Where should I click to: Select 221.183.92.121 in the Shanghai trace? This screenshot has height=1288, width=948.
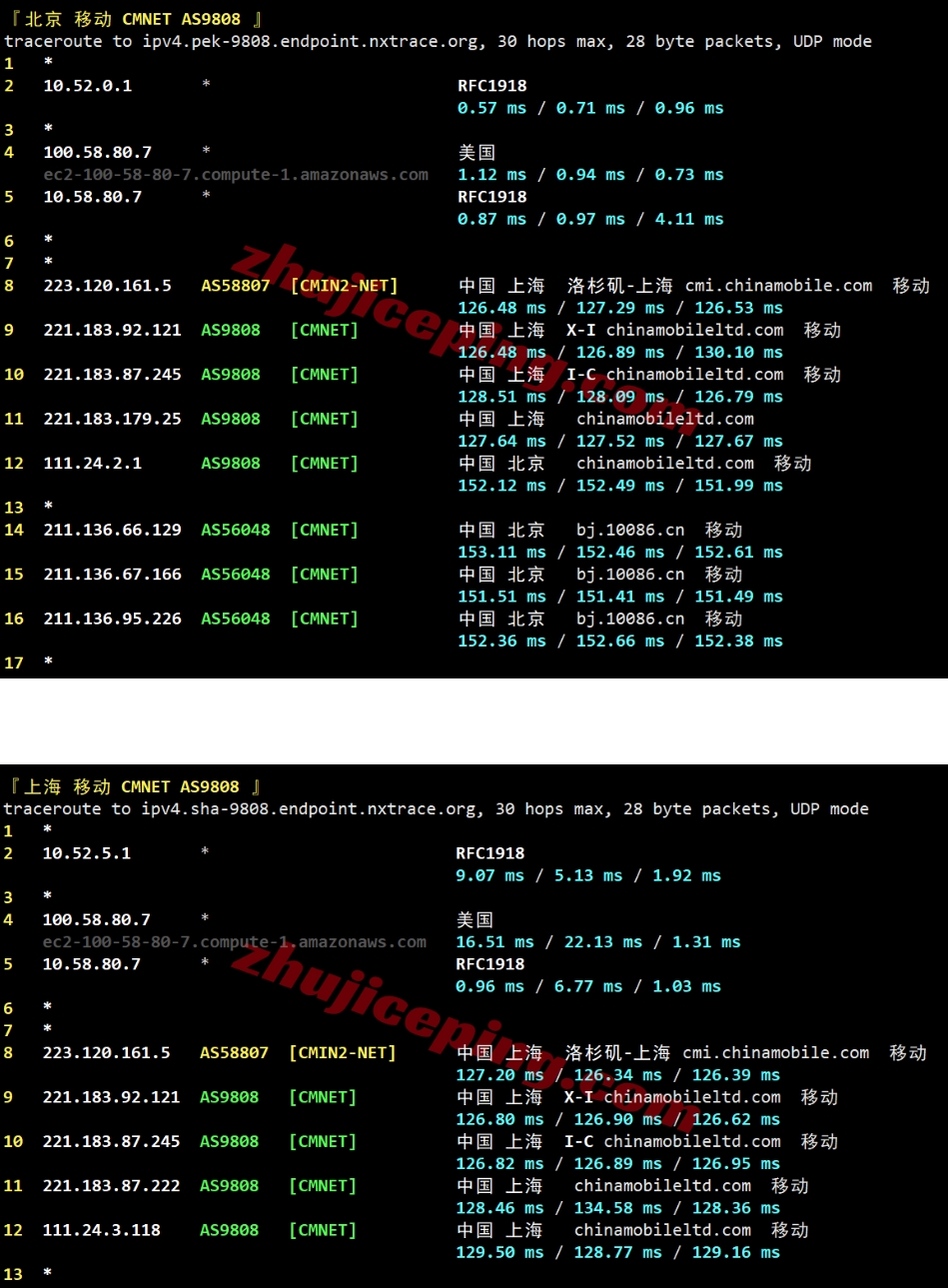[111, 1097]
